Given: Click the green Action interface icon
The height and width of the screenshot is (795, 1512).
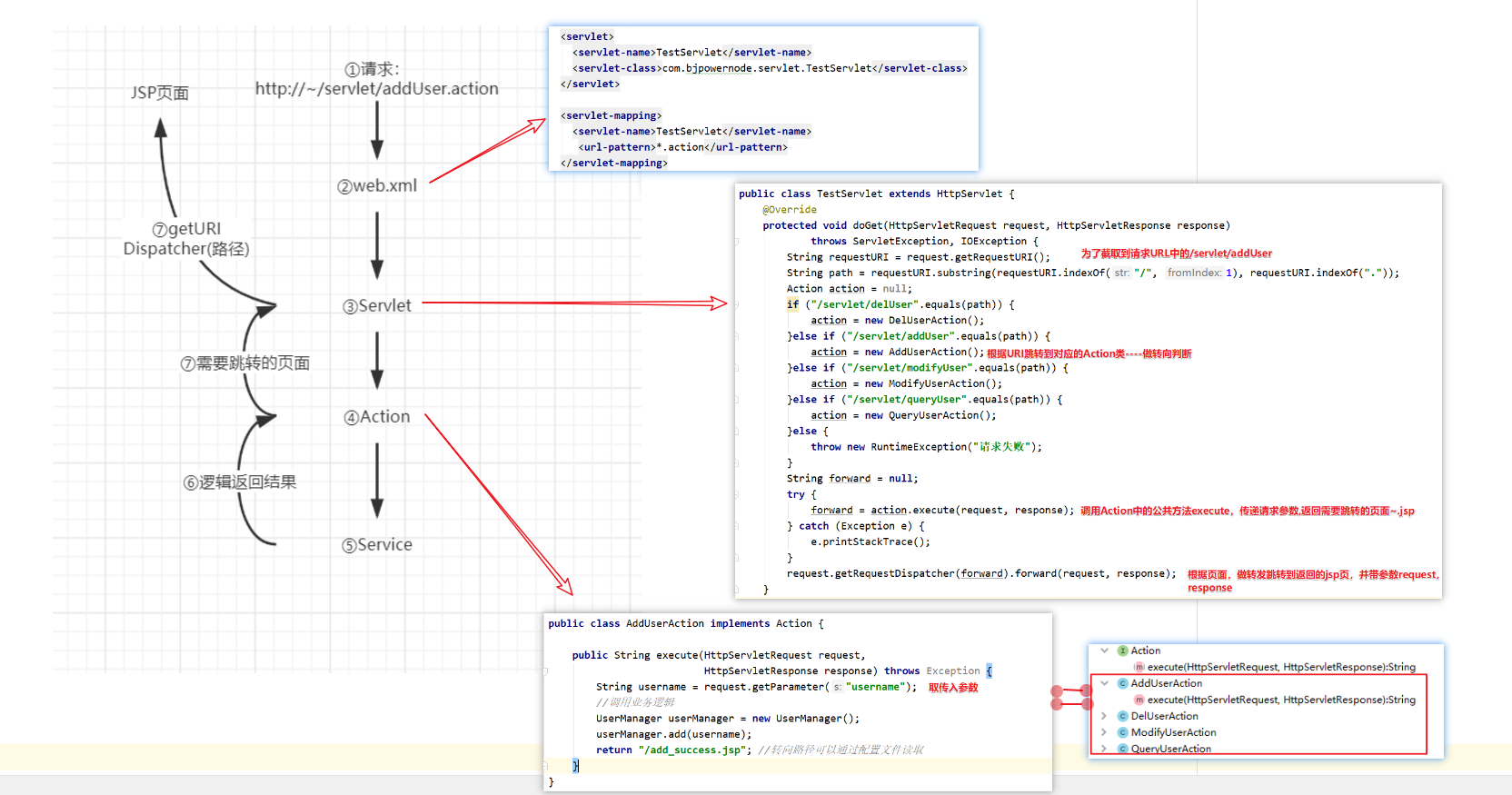Looking at the screenshot, I should pyautogui.click(x=1123, y=651).
